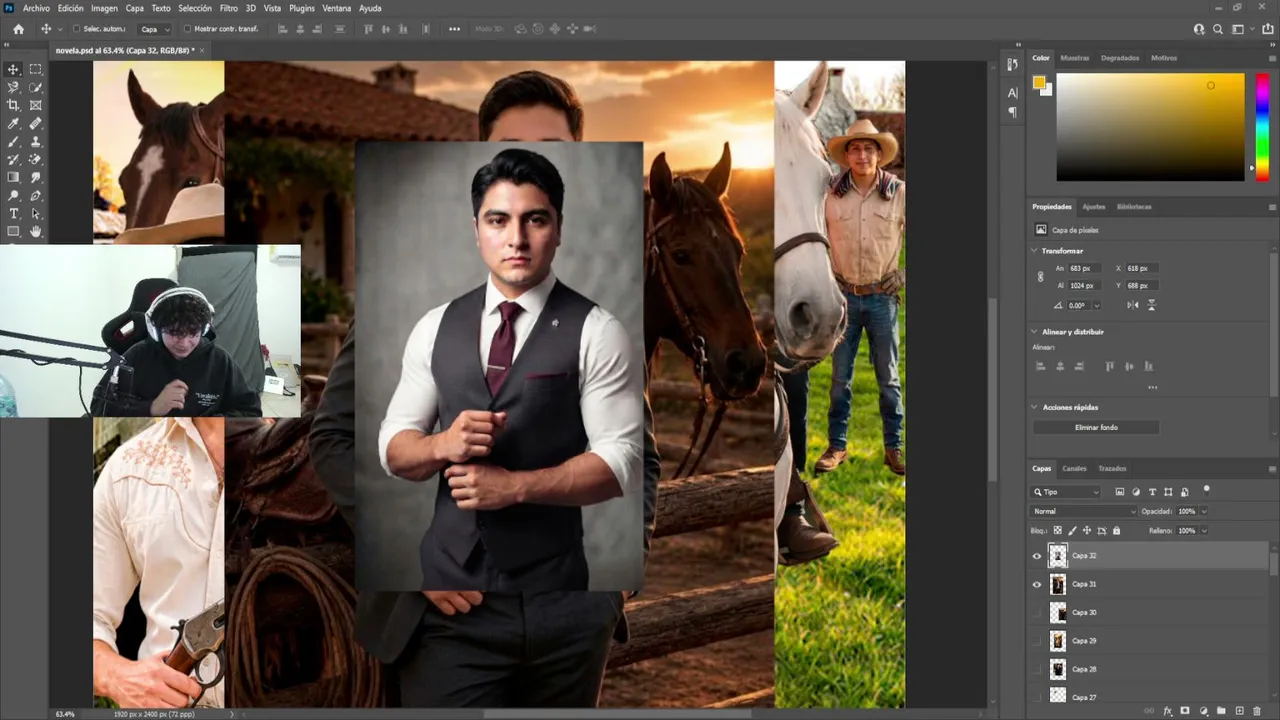Open the Archivo menu
Viewport: 1280px width, 720px height.
(36, 8)
